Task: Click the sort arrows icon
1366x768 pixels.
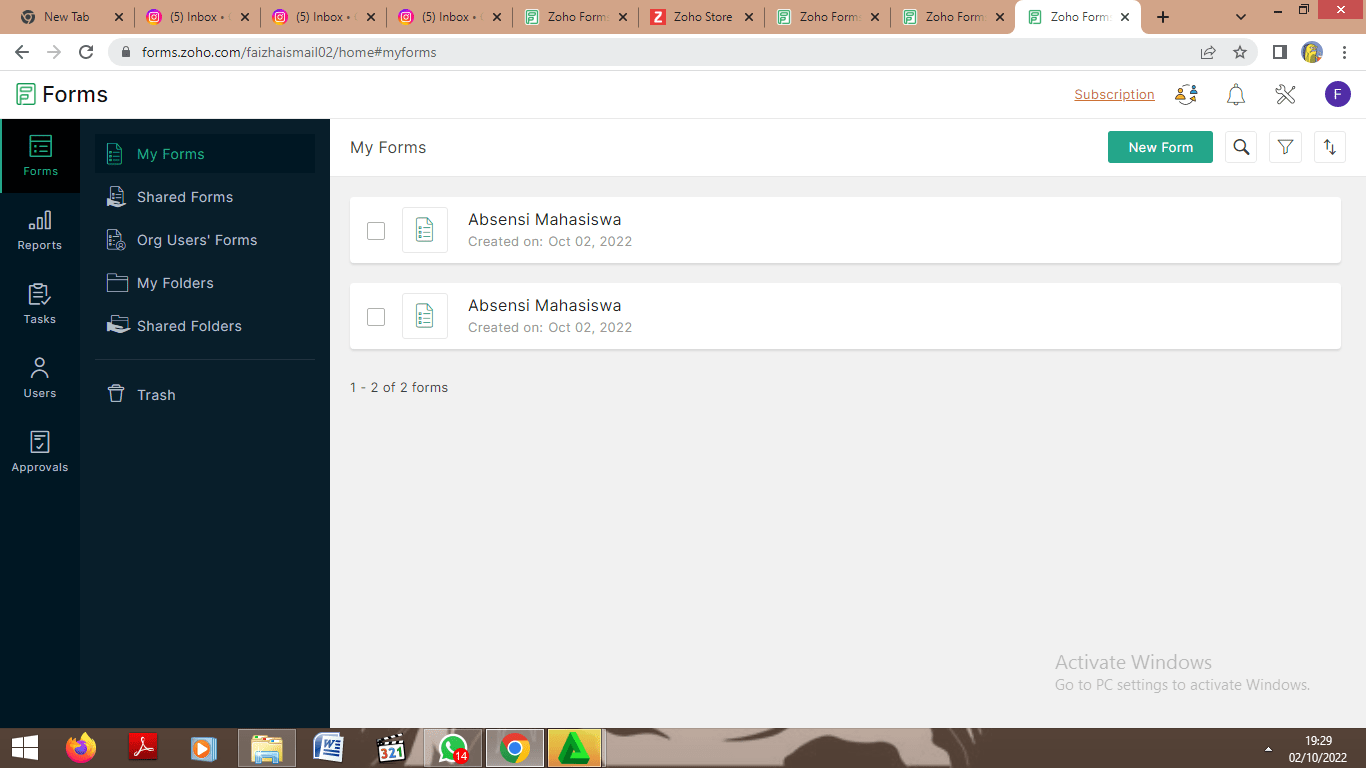Action: [x=1329, y=147]
